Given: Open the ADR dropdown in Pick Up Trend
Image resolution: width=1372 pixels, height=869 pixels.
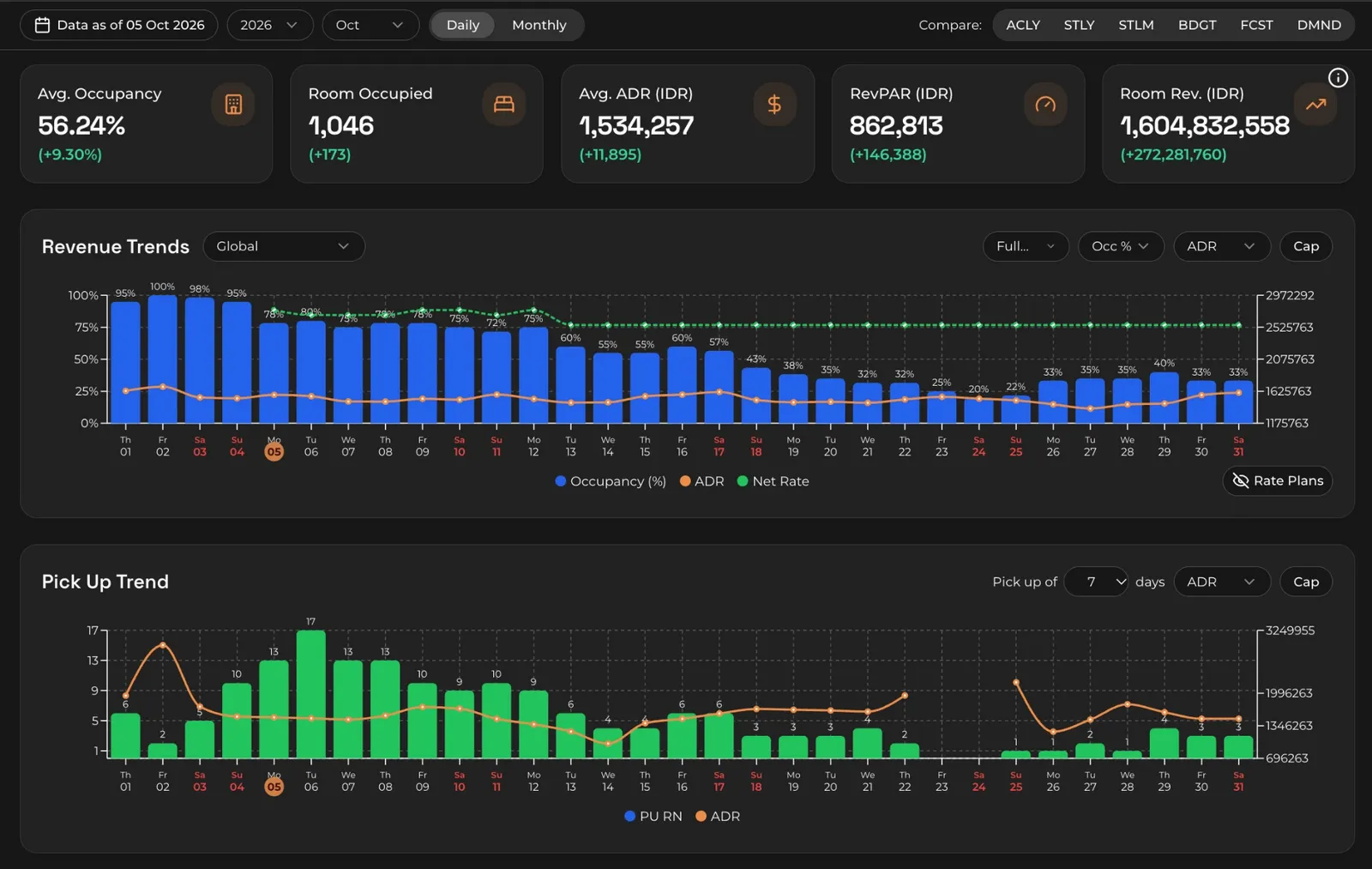Looking at the screenshot, I should click(1221, 582).
